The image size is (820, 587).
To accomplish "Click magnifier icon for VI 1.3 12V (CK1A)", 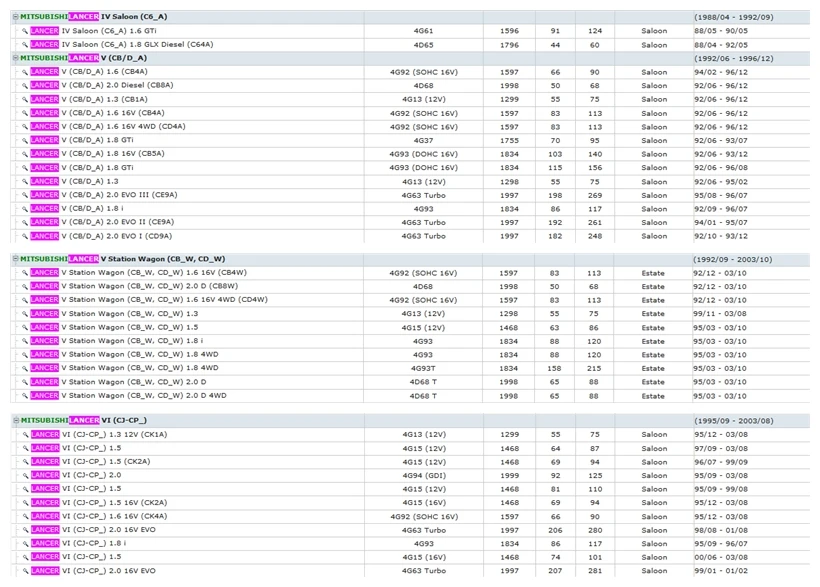I will click(25, 435).
